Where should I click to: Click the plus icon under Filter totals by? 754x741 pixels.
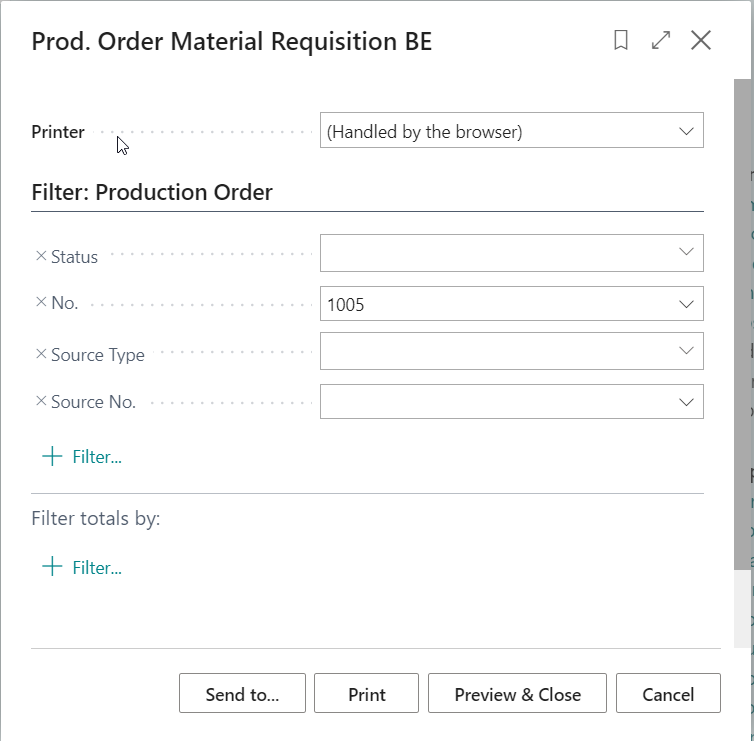[52, 567]
